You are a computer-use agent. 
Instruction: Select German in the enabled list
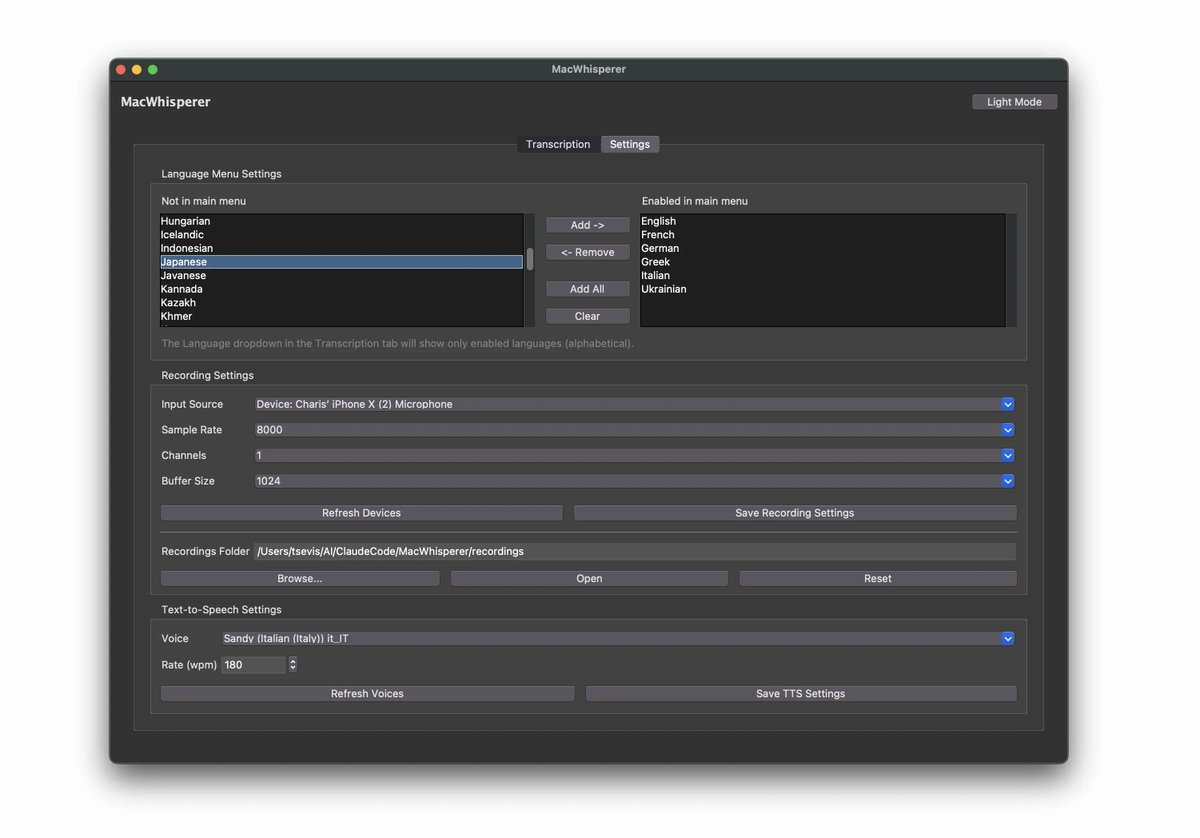822,248
